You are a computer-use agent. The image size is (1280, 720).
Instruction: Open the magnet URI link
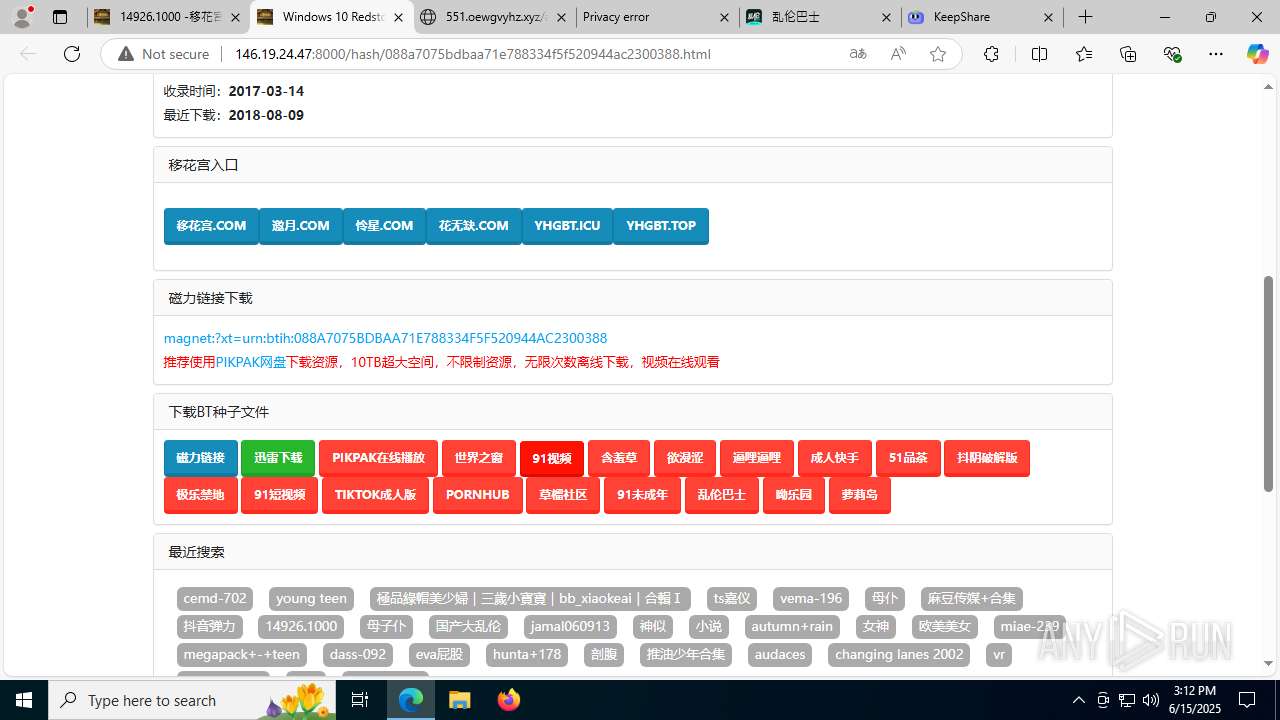[385, 338]
